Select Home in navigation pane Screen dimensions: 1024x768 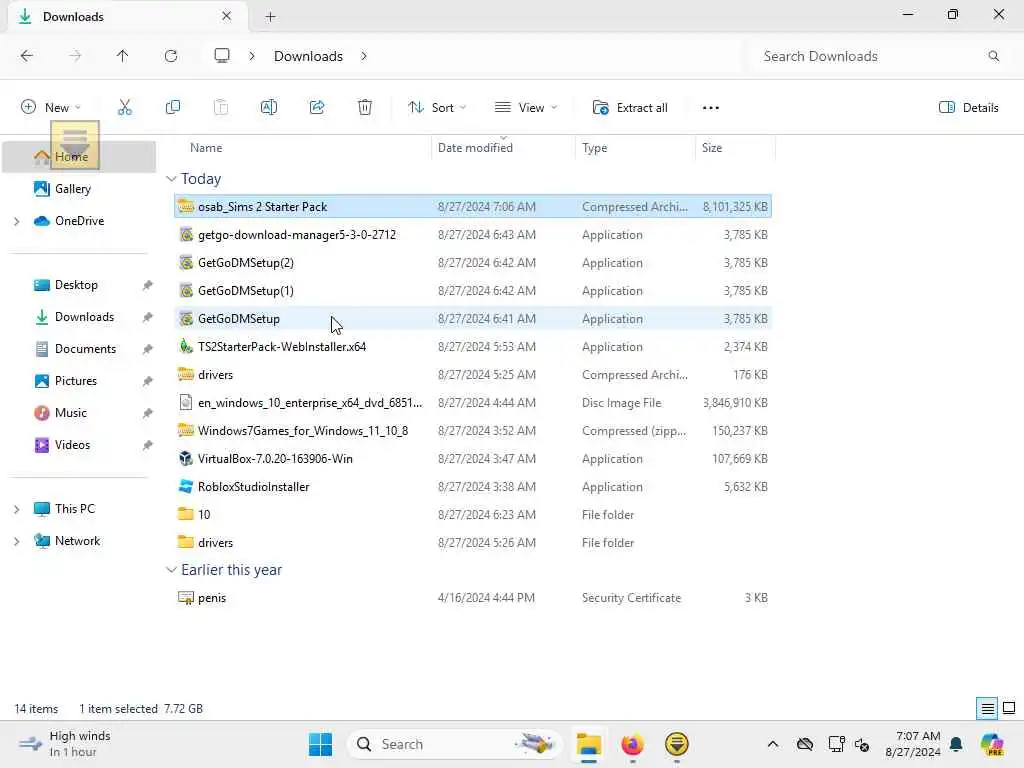pyautogui.click(x=79, y=157)
